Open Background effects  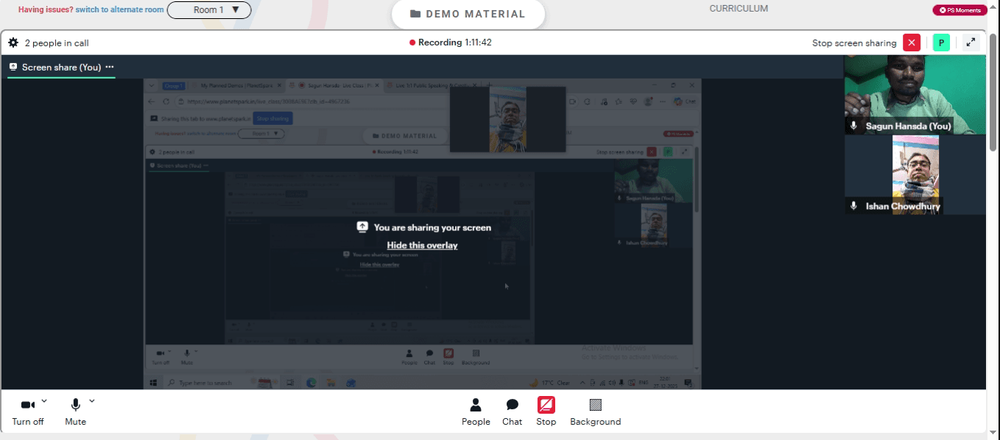pos(595,412)
